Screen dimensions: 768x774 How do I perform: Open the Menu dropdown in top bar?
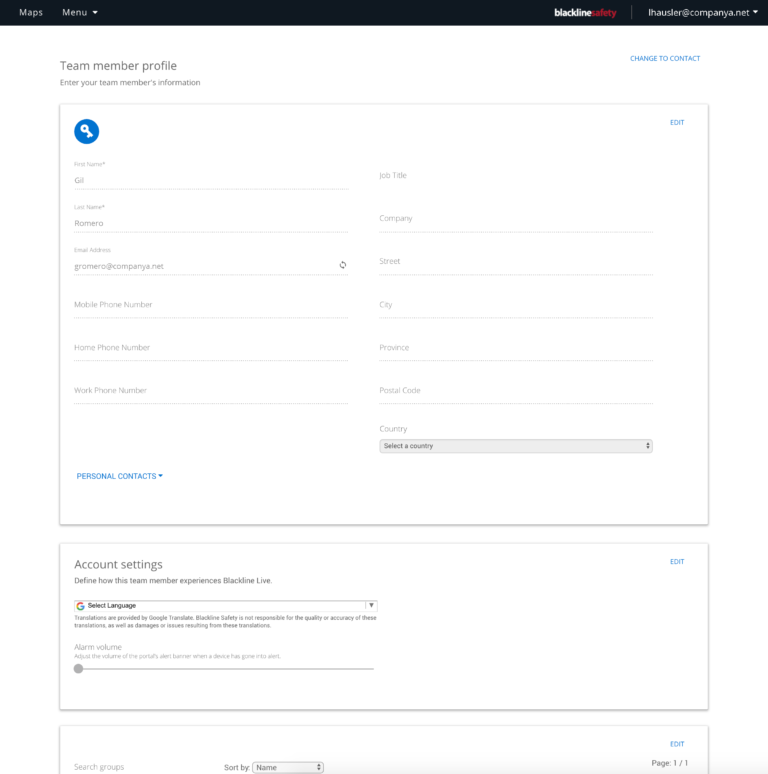[x=80, y=13]
